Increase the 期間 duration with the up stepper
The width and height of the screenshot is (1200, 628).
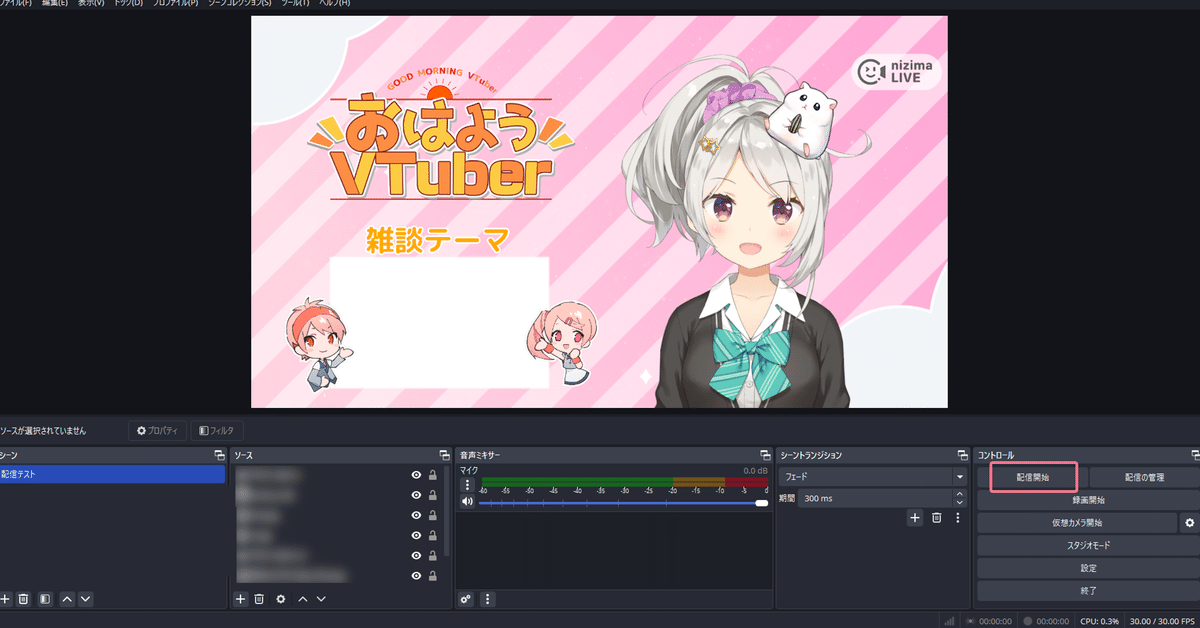(x=961, y=493)
